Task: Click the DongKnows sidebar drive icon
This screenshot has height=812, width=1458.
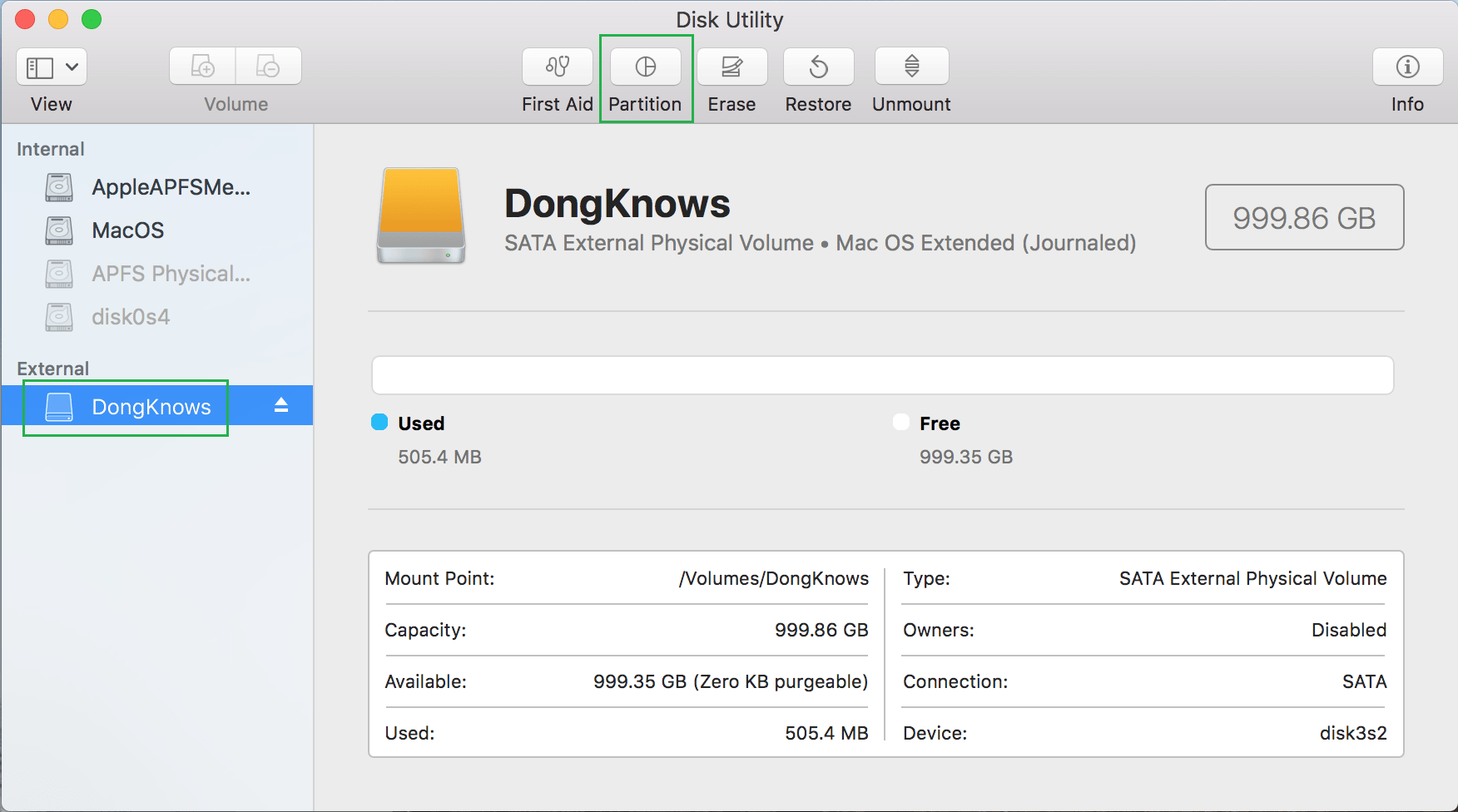Action: pos(59,406)
